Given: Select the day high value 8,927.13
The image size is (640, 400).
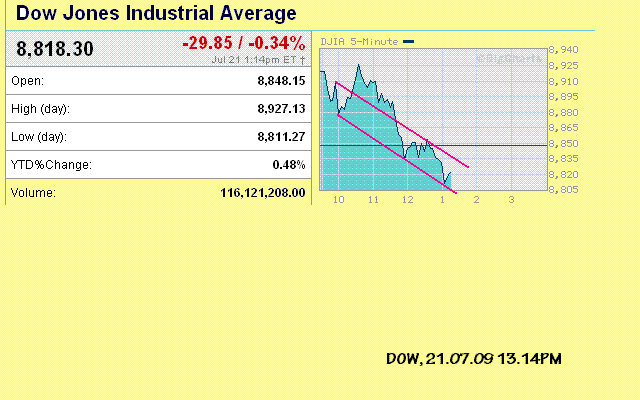Looking at the screenshot, I should 281,109.
